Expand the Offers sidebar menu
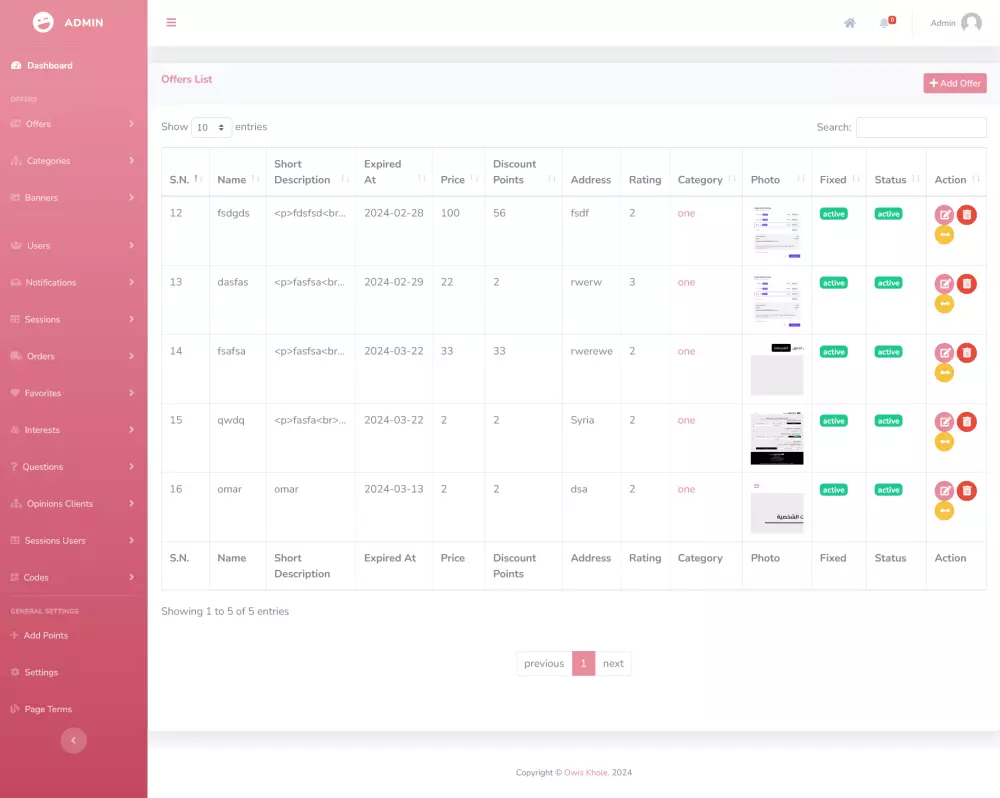Viewport: 1000px width, 798px height. [73, 124]
